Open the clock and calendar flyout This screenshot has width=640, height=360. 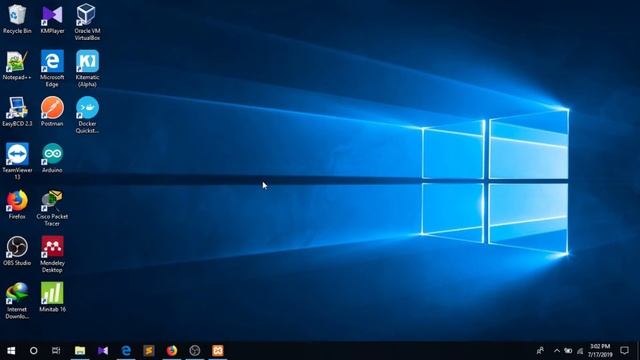pos(600,351)
